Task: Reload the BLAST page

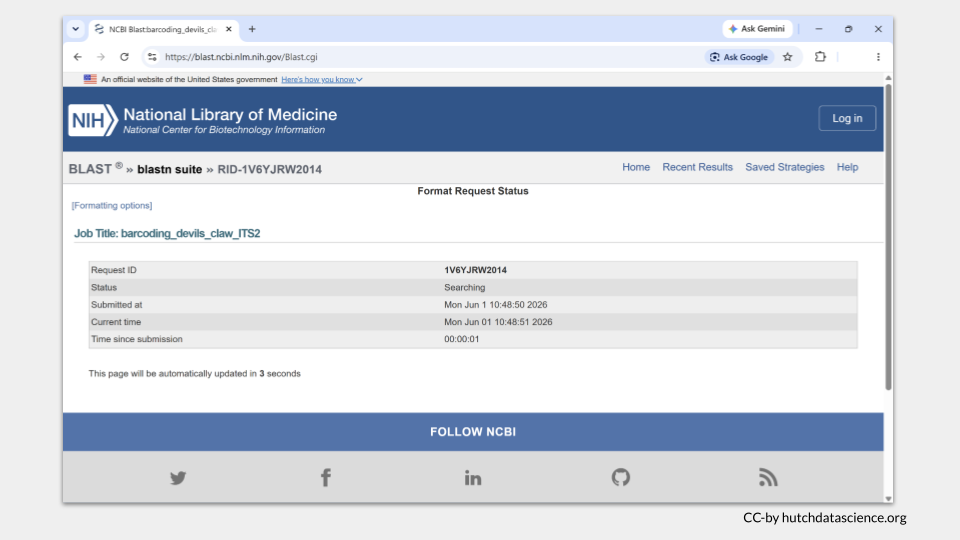Action: (x=124, y=57)
